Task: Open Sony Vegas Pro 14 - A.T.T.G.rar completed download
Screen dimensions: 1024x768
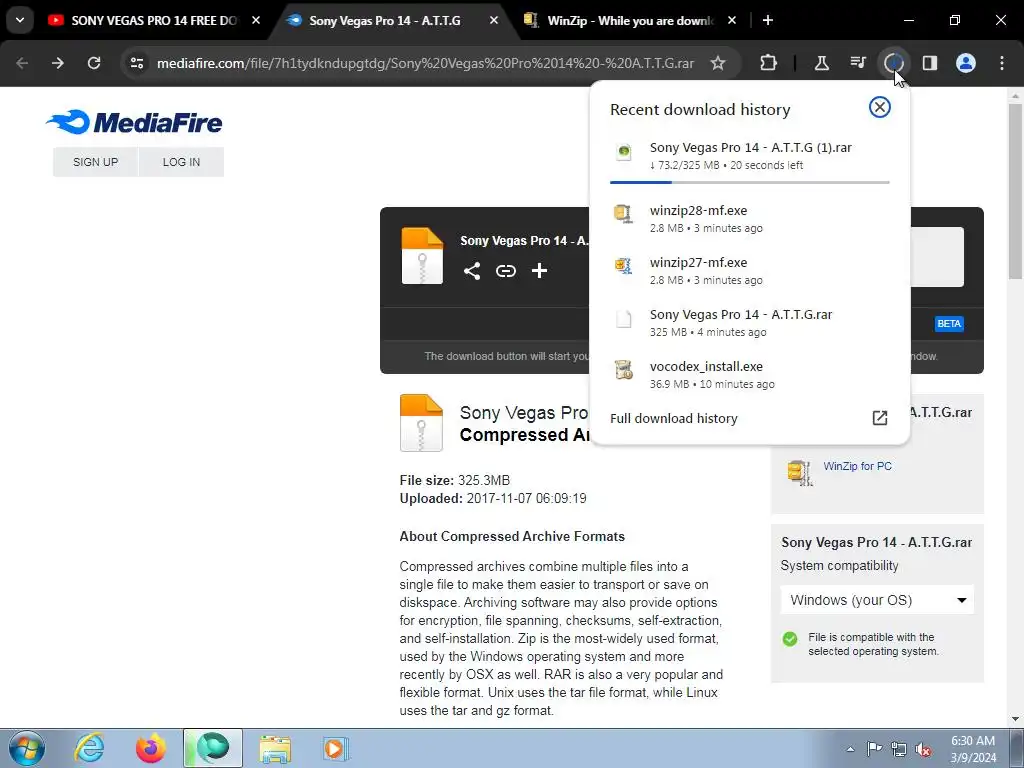Action: (x=750, y=323)
